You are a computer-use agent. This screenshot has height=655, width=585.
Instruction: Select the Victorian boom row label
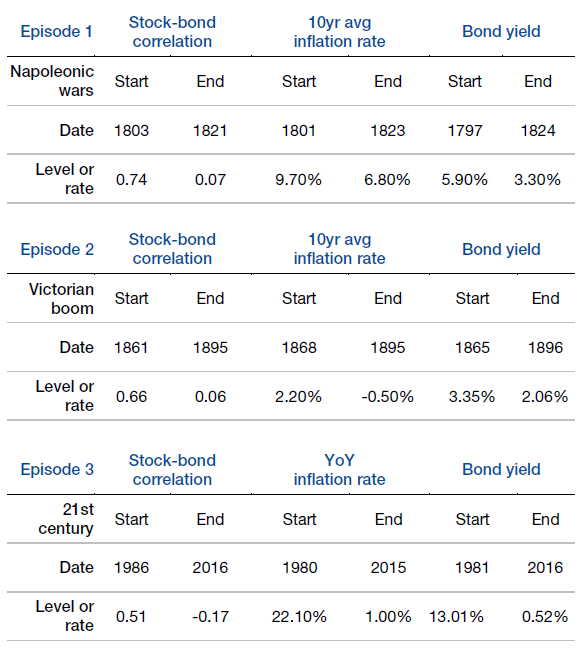click(x=61, y=299)
